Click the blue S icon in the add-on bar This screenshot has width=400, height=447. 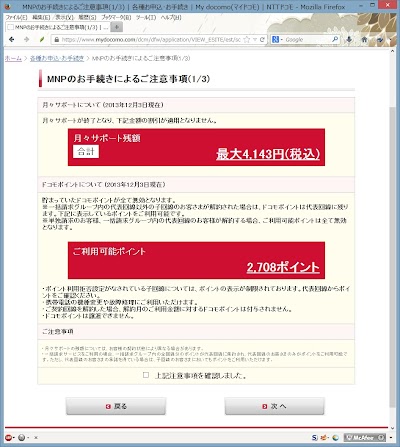point(315,437)
